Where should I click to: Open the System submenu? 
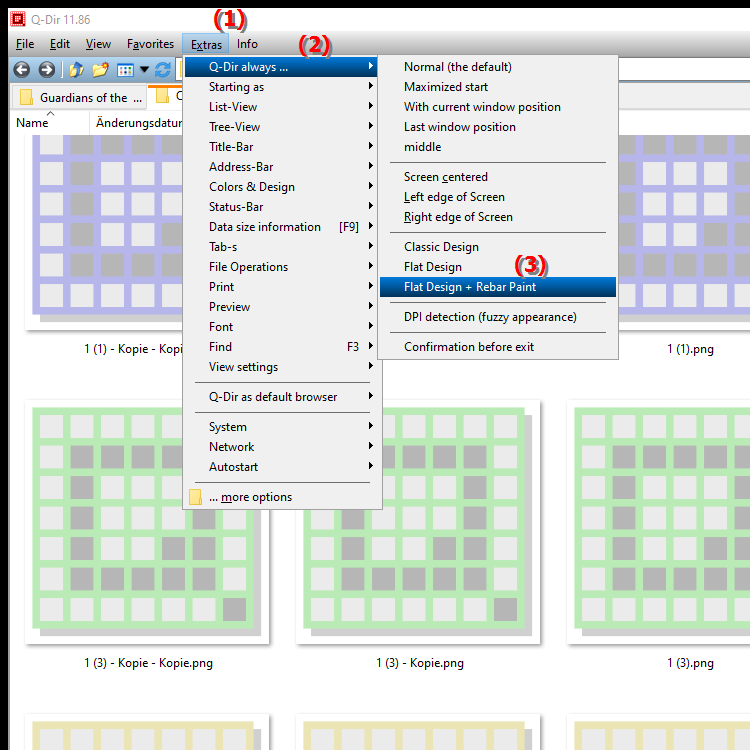click(x=281, y=427)
